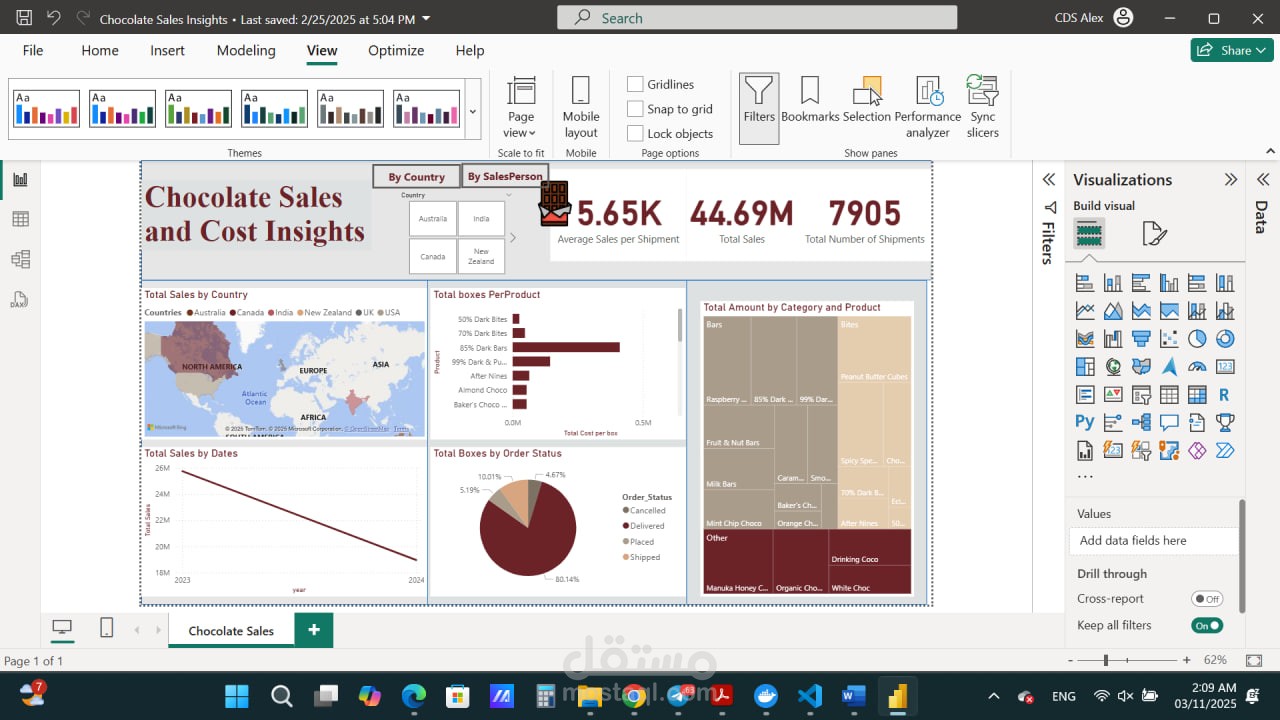Add a new report page
The width and height of the screenshot is (1280, 720).
[314, 630]
